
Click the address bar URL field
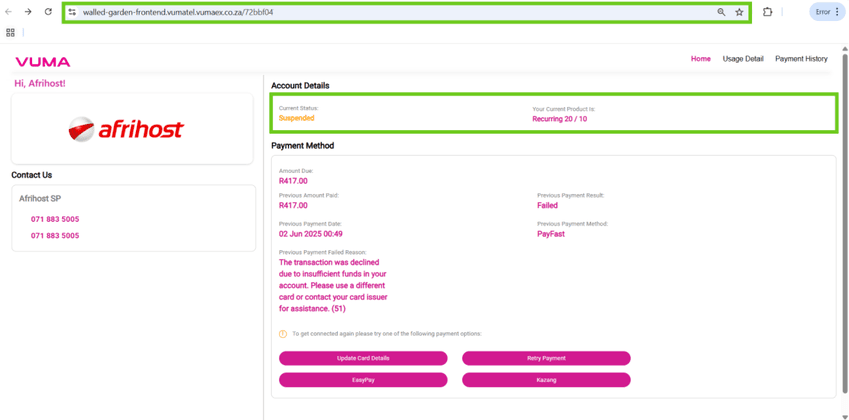[x=390, y=12]
